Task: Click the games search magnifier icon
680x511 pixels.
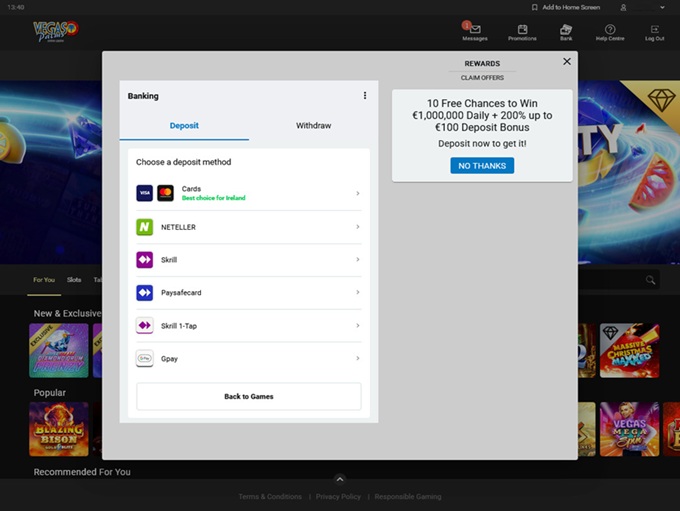Action: click(x=651, y=280)
